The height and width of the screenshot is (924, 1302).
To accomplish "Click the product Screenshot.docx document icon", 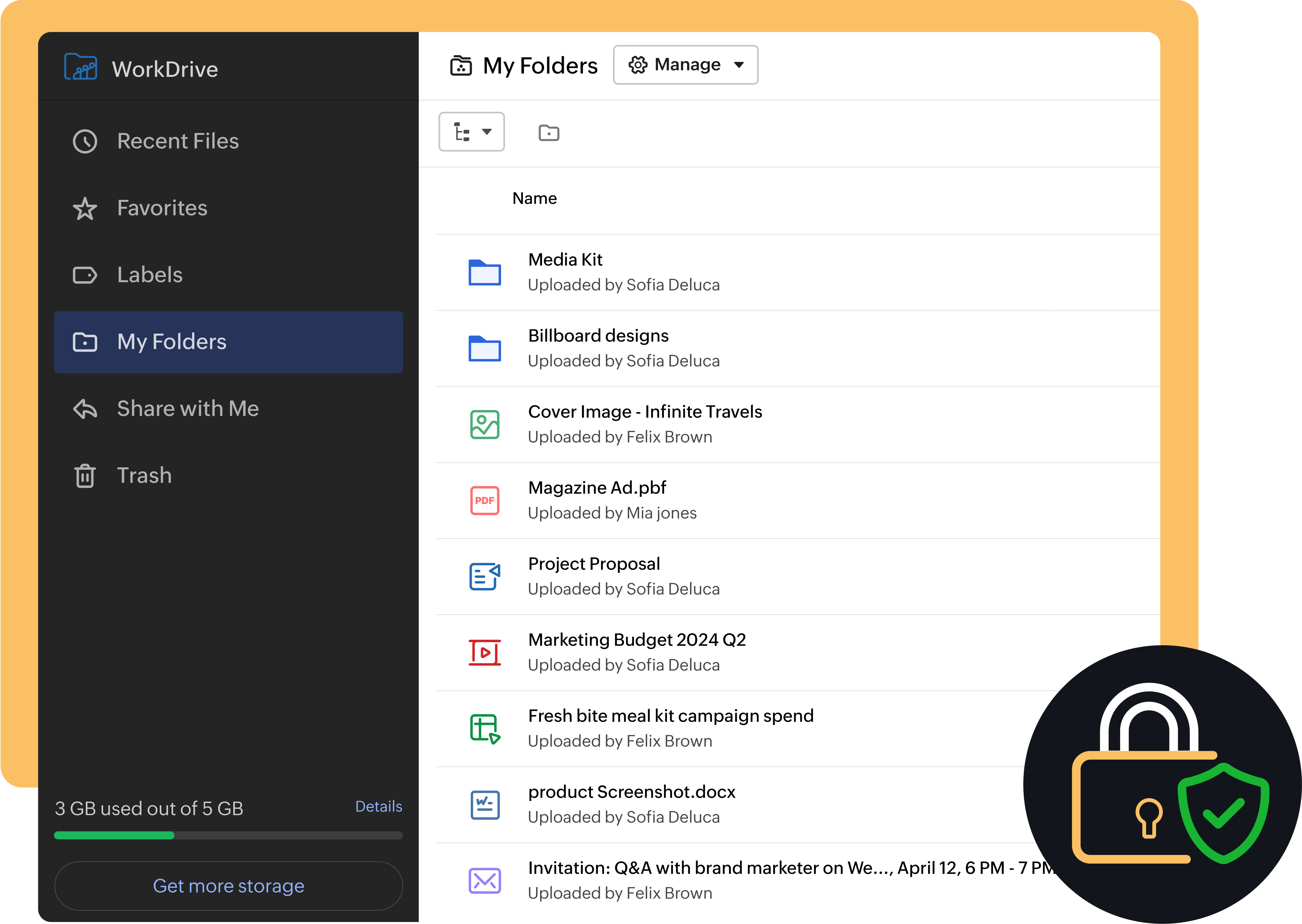I will pyautogui.click(x=484, y=805).
